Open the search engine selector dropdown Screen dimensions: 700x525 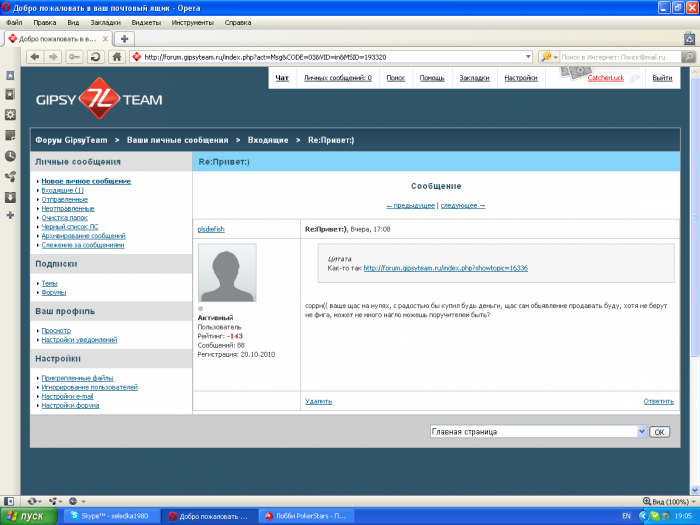550,57
